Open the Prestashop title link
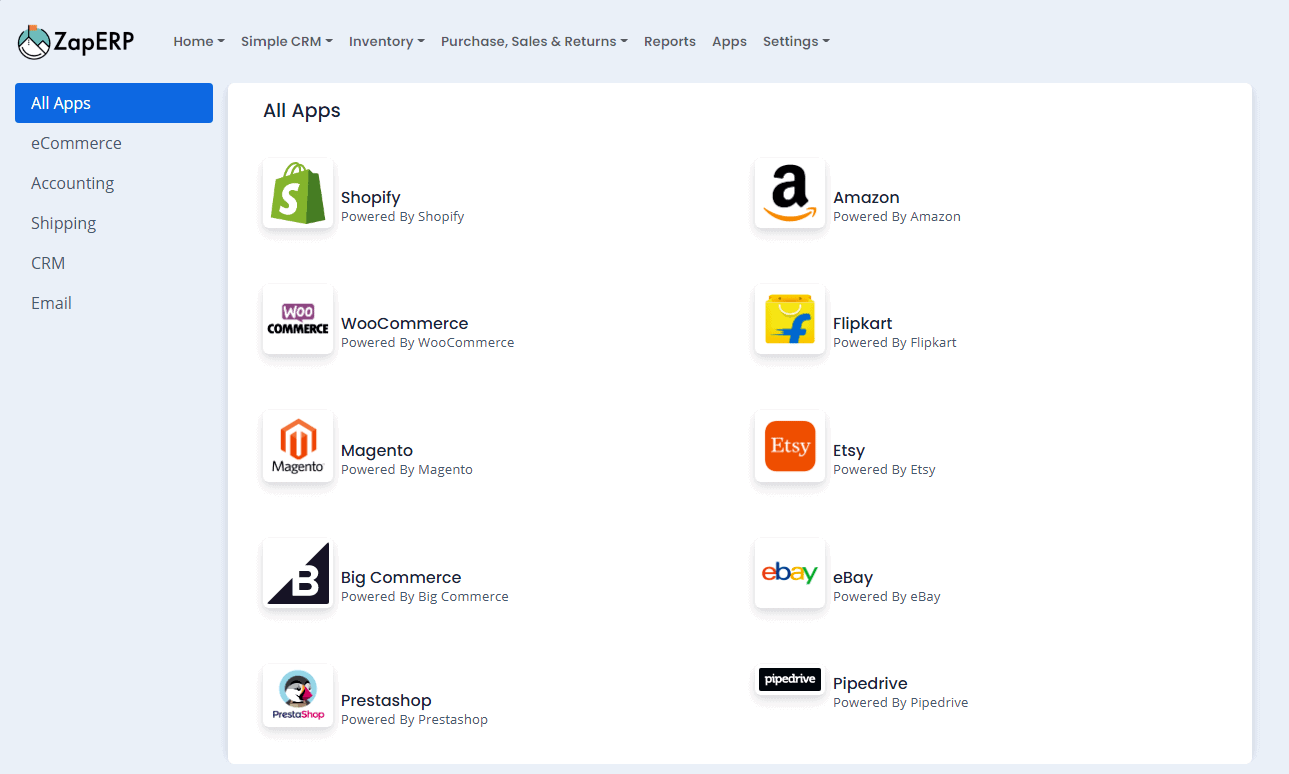The width and height of the screenshot is (1289, 774). [x=386, y=700]
